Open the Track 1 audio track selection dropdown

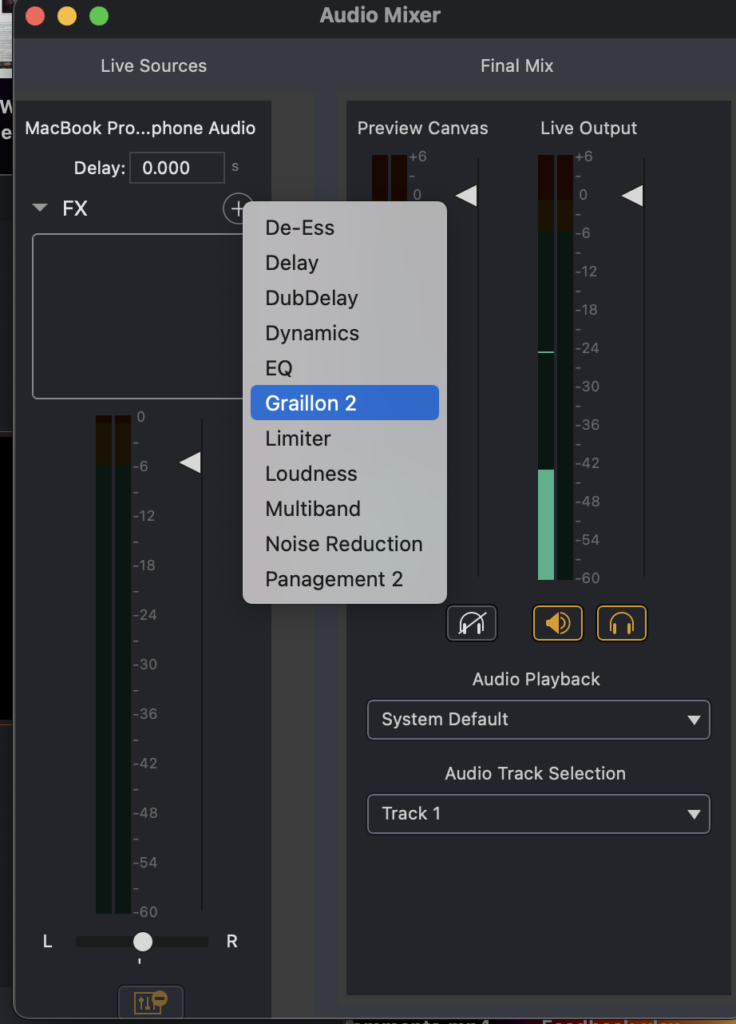coord(538,814)
